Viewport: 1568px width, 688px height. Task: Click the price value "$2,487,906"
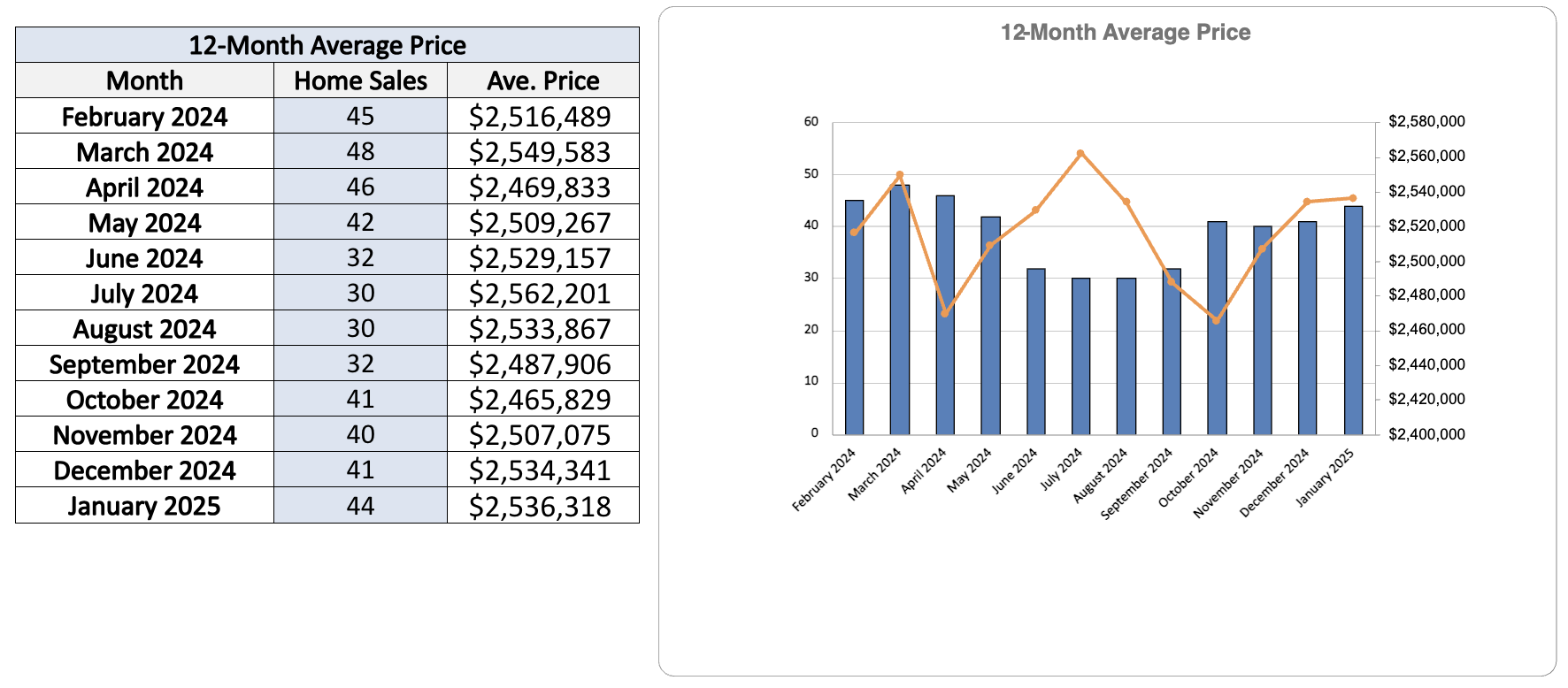[543, 363]
